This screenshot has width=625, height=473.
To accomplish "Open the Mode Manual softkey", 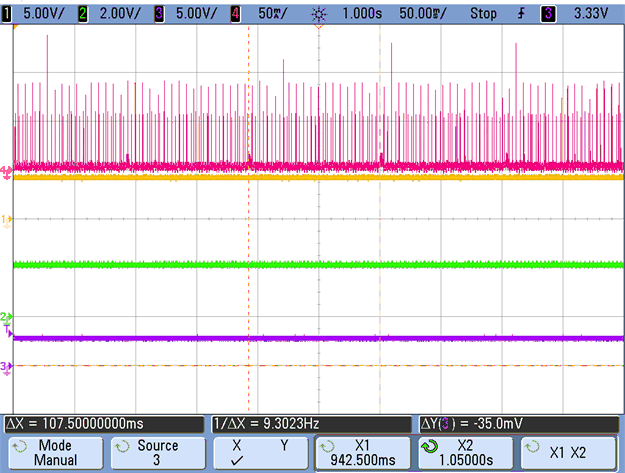I will click(56, 453).
